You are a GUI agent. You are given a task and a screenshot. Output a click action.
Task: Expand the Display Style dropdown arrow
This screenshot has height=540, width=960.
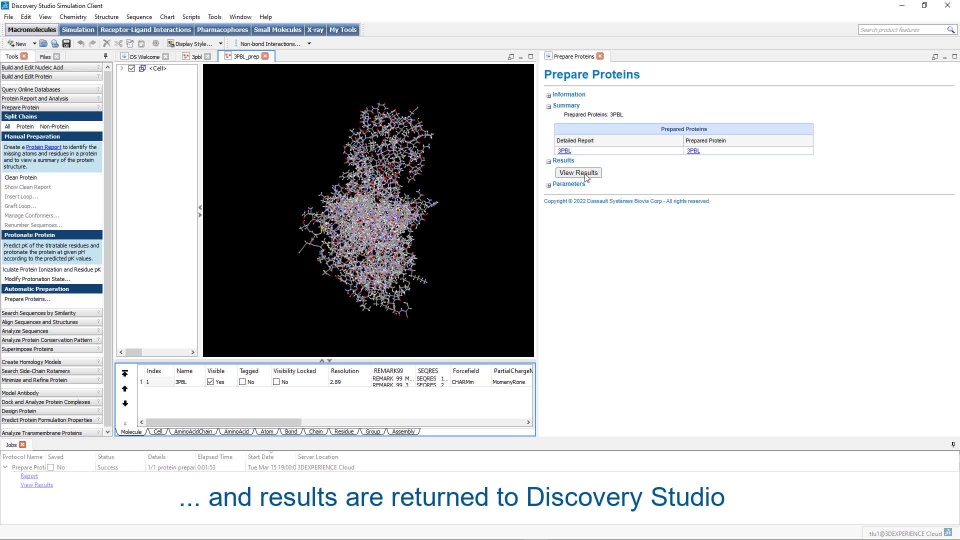coord(220,43)
